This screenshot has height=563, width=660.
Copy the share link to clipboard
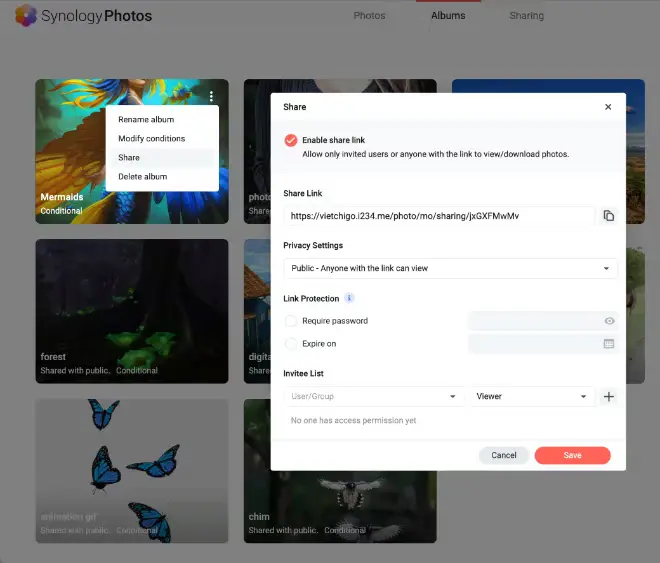coord(608,215)
